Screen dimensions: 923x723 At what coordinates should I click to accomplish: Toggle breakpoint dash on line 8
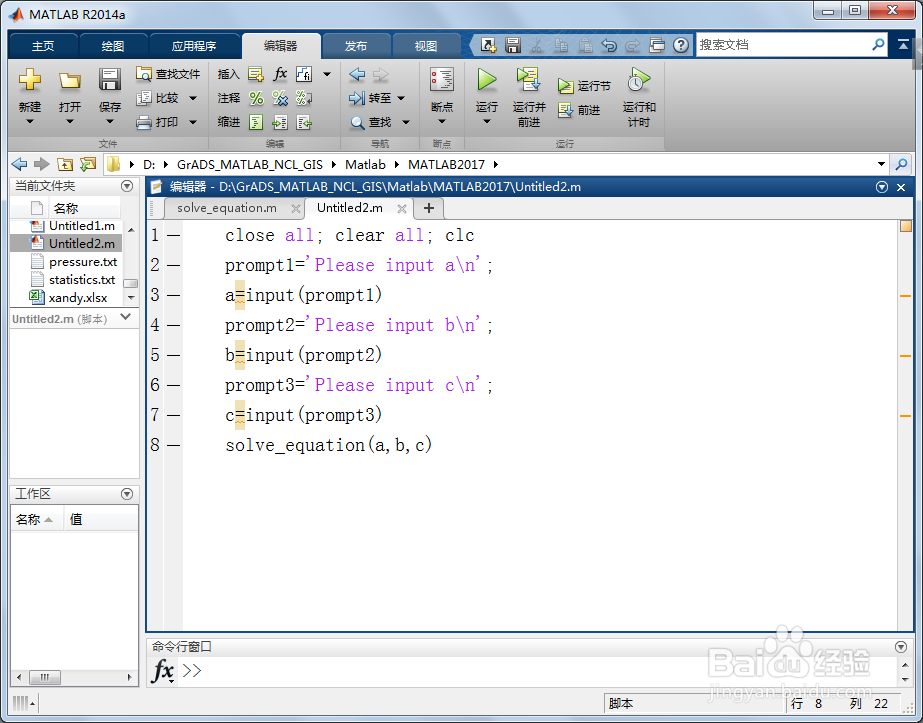coord(173,446)
